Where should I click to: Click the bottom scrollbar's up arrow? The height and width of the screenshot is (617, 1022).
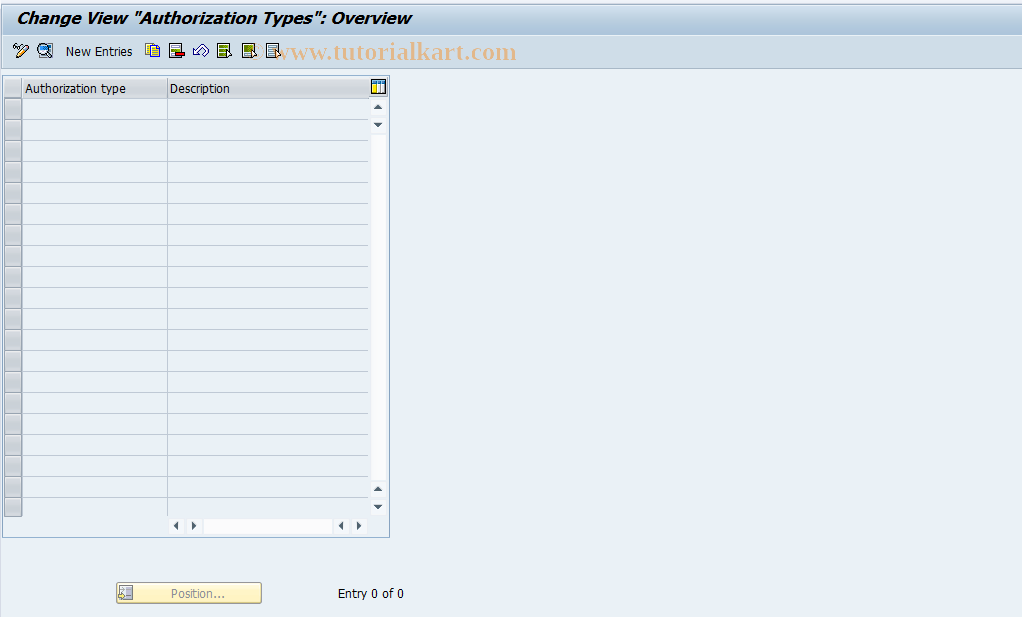click(x=378, y=489)
